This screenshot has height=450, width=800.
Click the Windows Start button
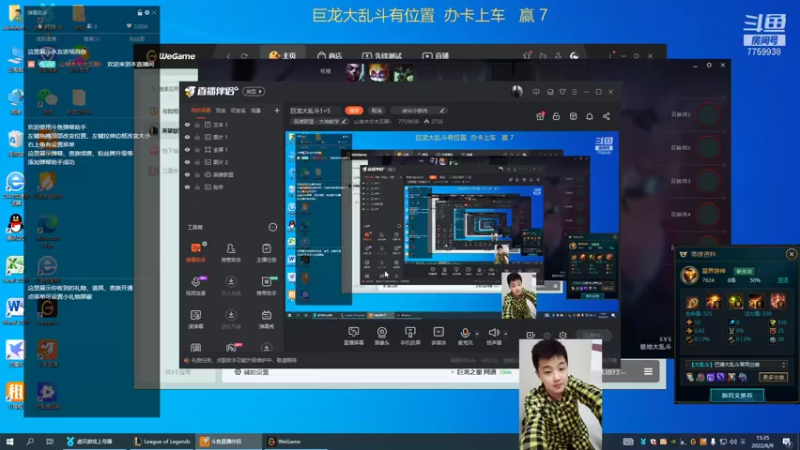click(10, 441)
